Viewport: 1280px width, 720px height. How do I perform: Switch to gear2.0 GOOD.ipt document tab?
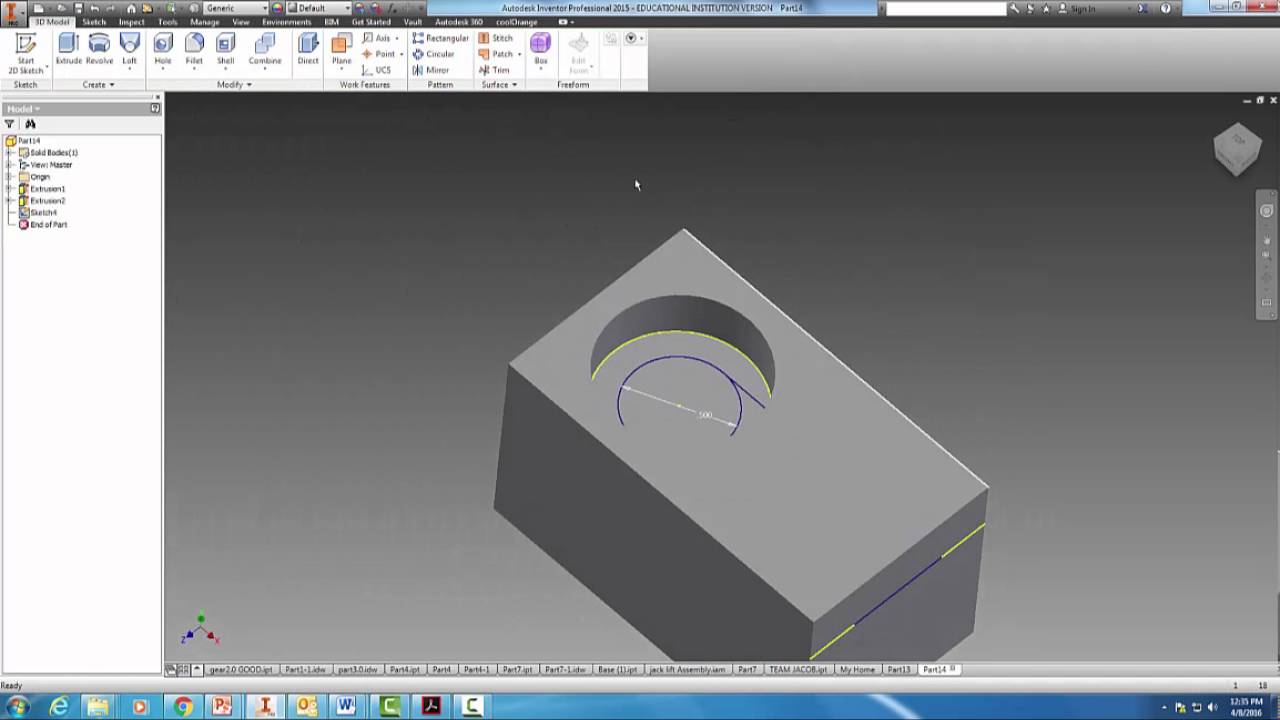[240, 669]
